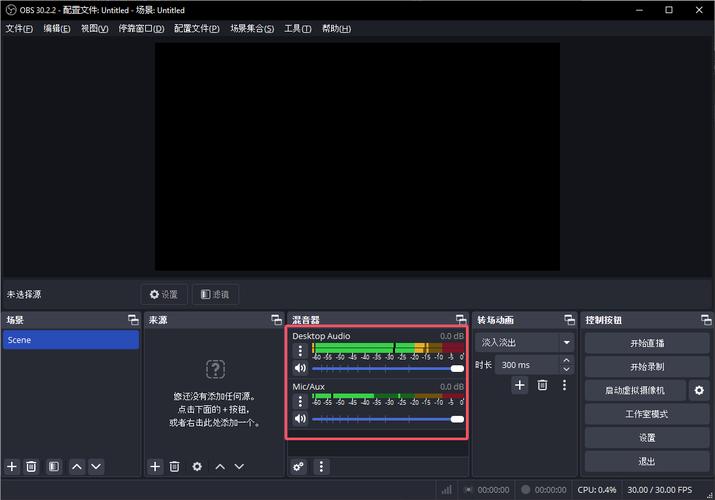The image size is (715, 500).
Task: Expand the 淡入淡出 transition dropdown
Action: pos(565,342)
